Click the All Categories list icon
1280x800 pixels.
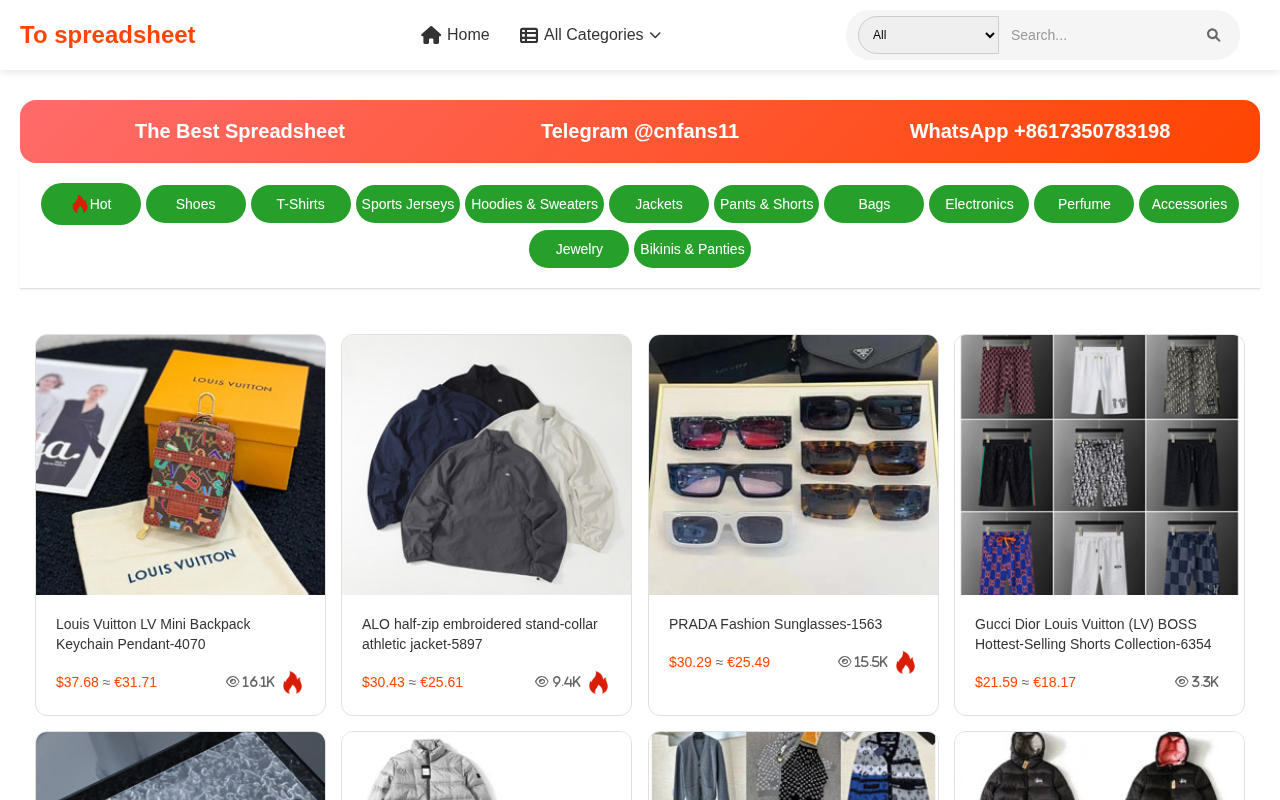click(529, 35)
